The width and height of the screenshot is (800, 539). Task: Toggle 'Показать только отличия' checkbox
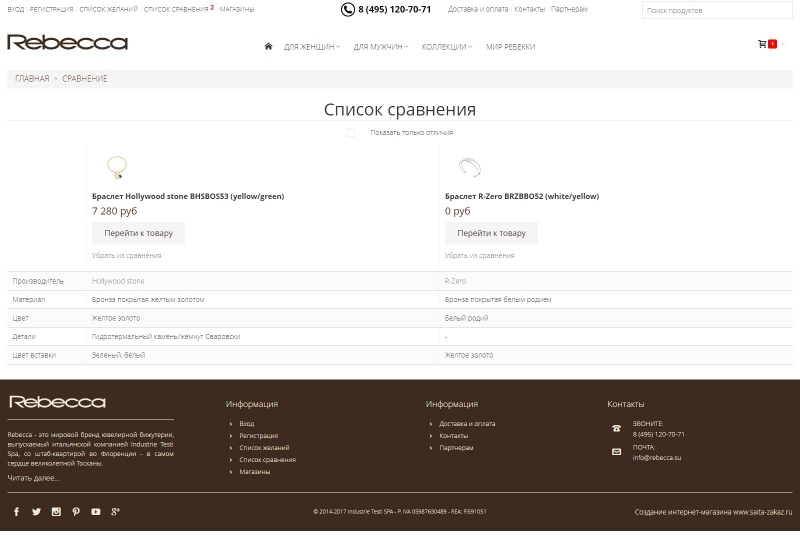click(x=351, y=133)
